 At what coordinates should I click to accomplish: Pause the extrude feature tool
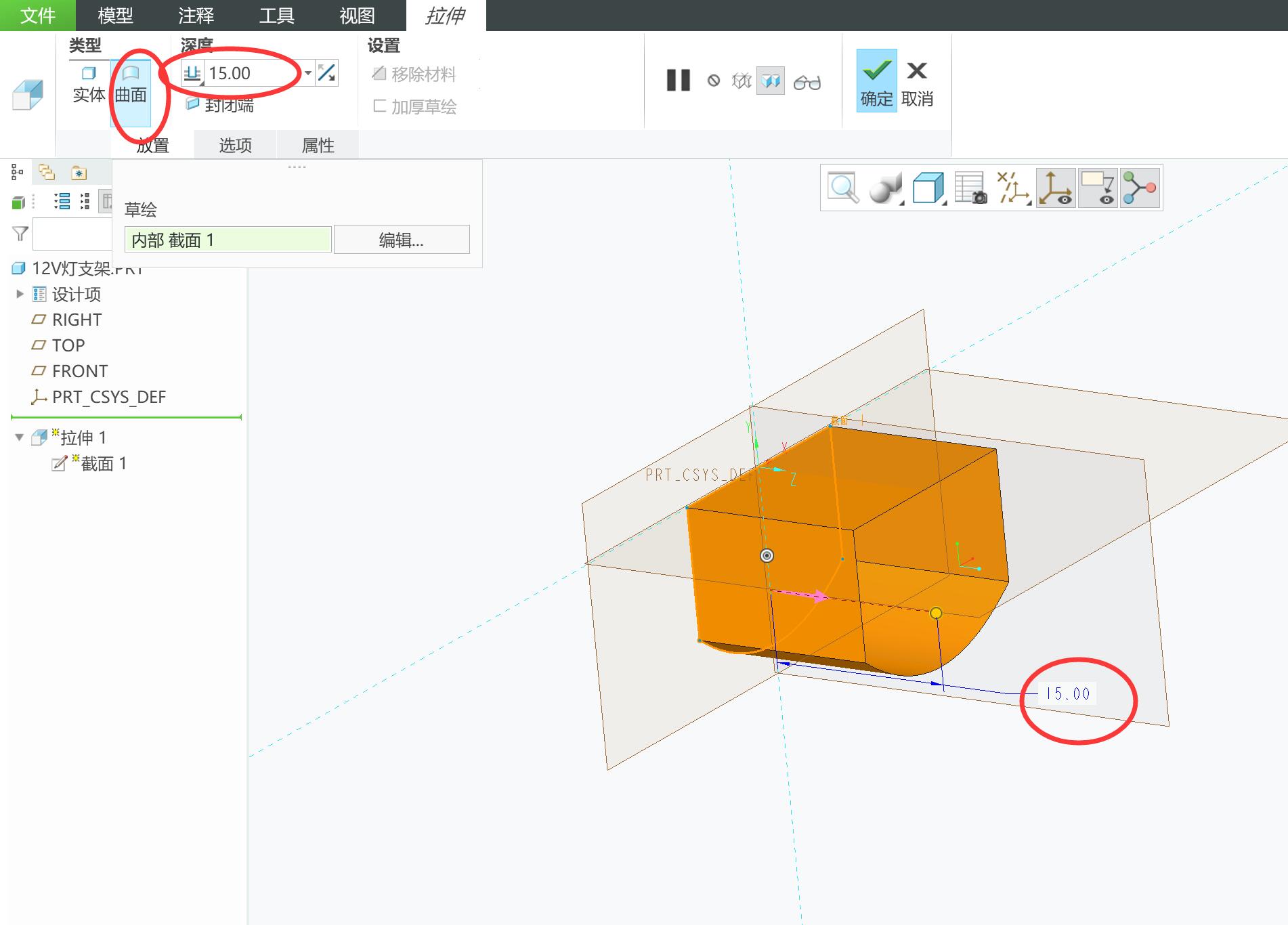point(678,81)
